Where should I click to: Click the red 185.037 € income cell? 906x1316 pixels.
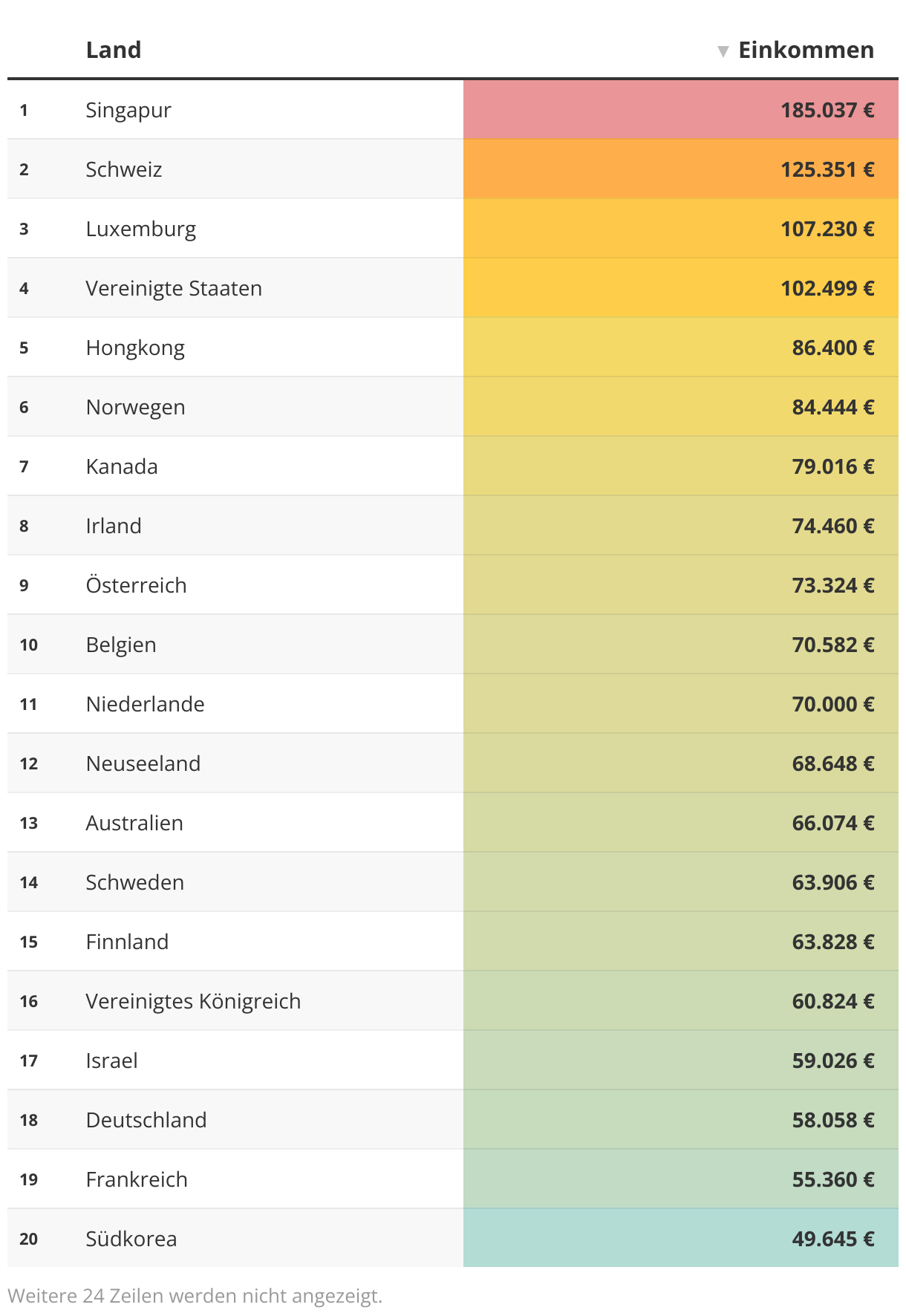pos(681,109)
